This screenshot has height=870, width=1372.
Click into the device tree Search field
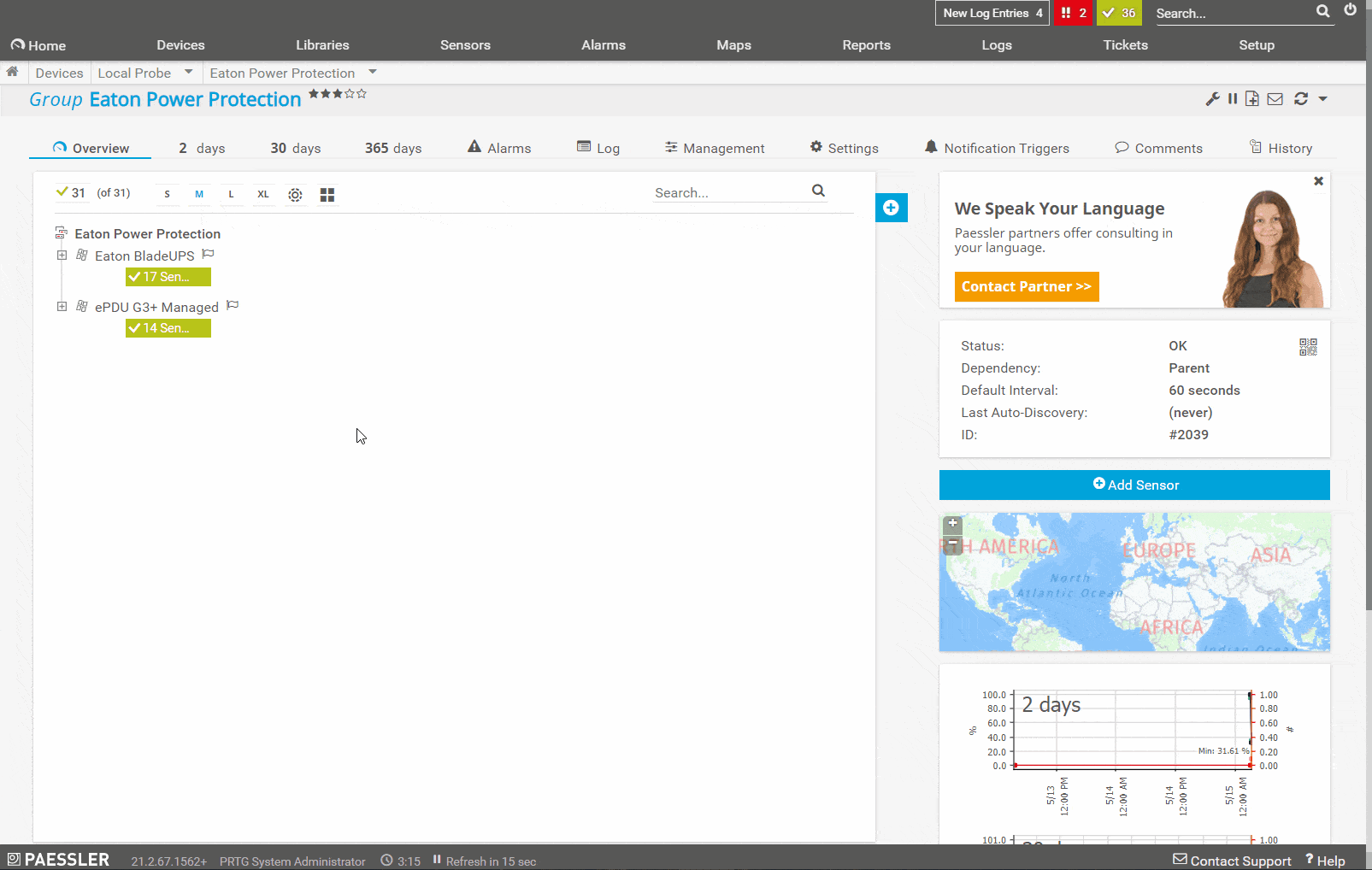click(x=731, y=192)
